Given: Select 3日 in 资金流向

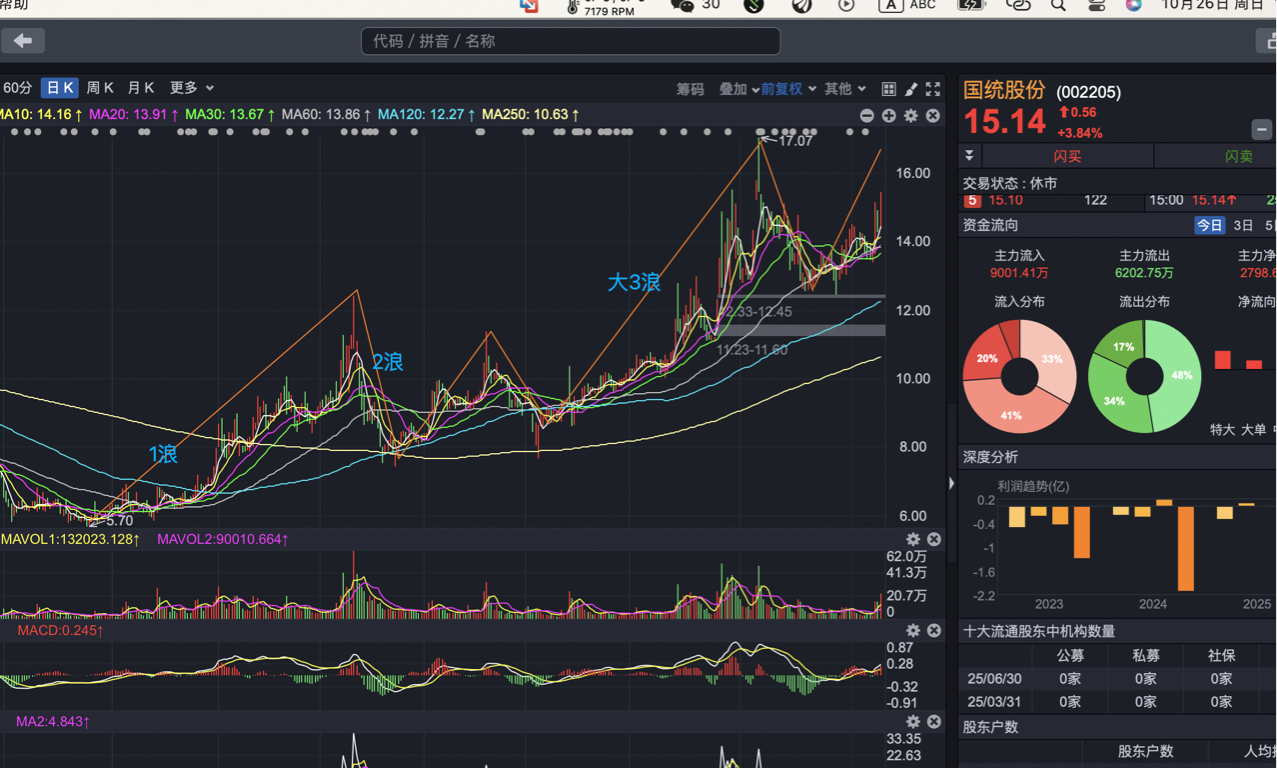Looking at the screenshot, I should pyautogui.click(x=1243, y=225).
